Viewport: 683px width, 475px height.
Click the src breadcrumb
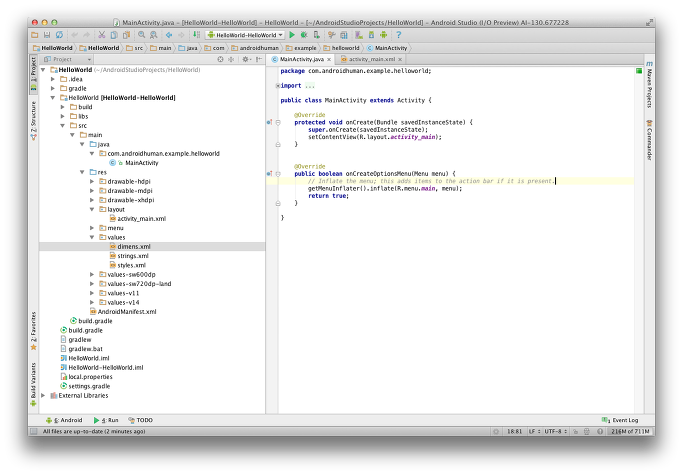(135, 48)
